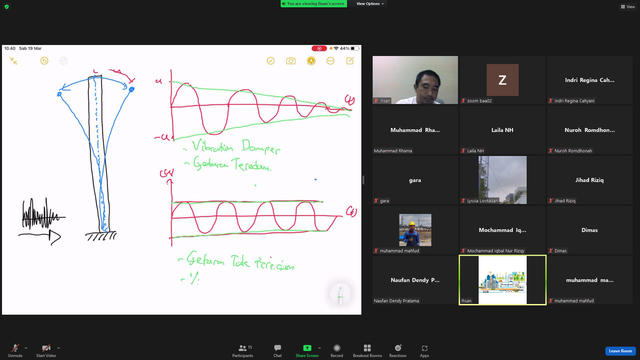This screenshot has width=640, height=360.
Task: Open Breakout Rooms
Action: click(x=367, y=350)
